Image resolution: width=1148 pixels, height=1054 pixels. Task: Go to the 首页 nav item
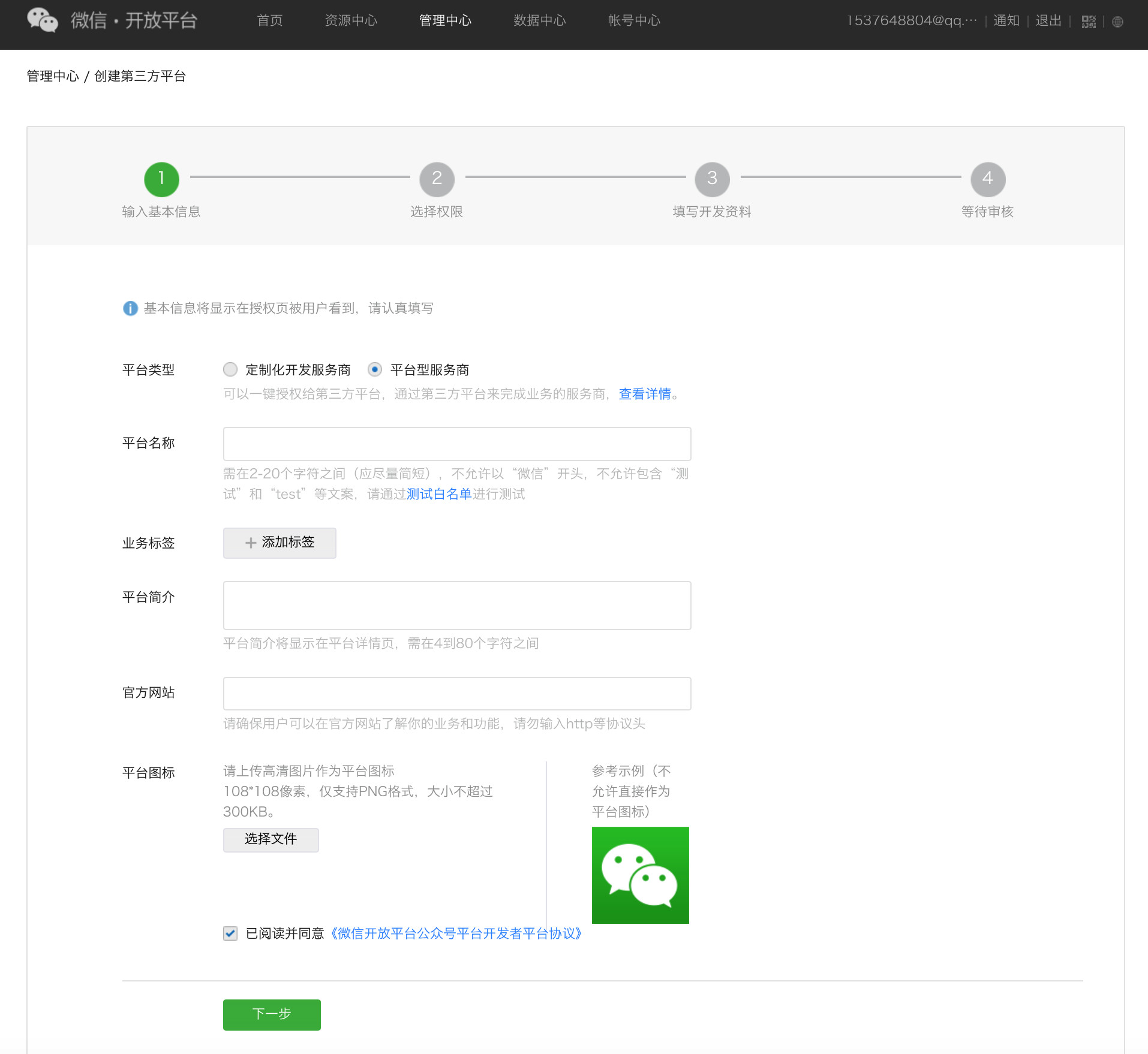click(270, 20)
